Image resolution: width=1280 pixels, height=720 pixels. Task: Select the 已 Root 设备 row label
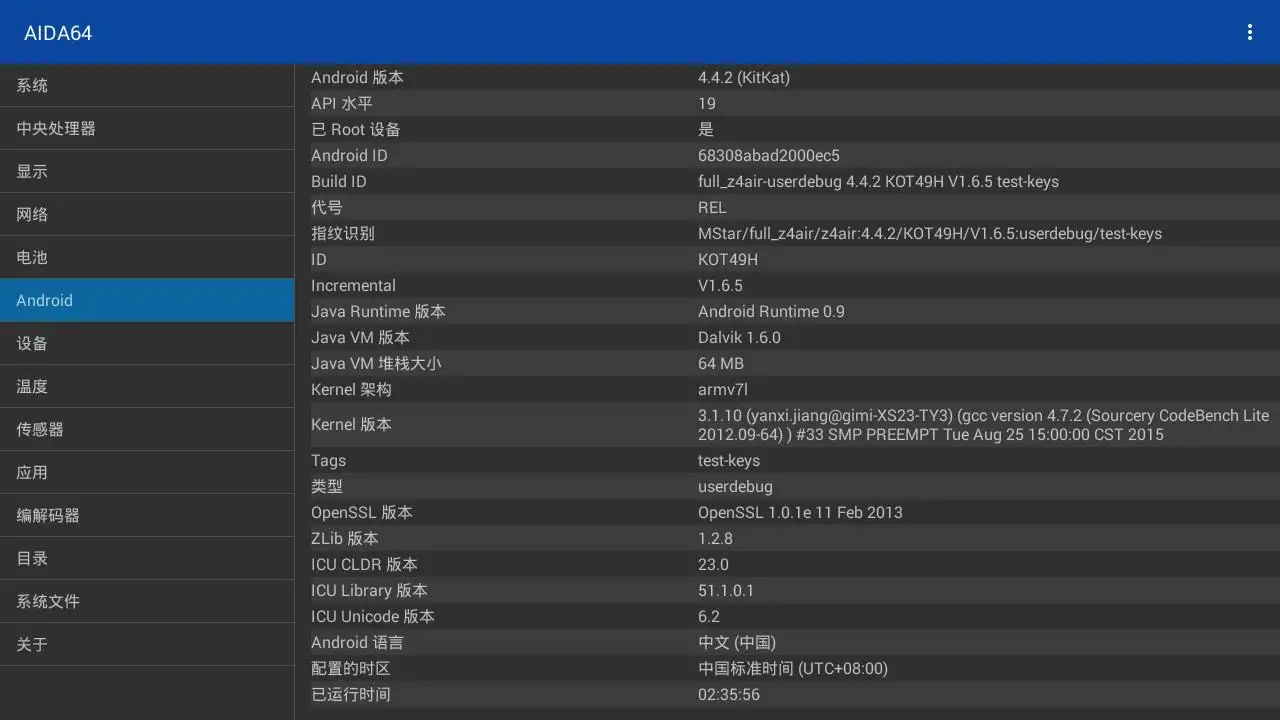click(356, 129)
